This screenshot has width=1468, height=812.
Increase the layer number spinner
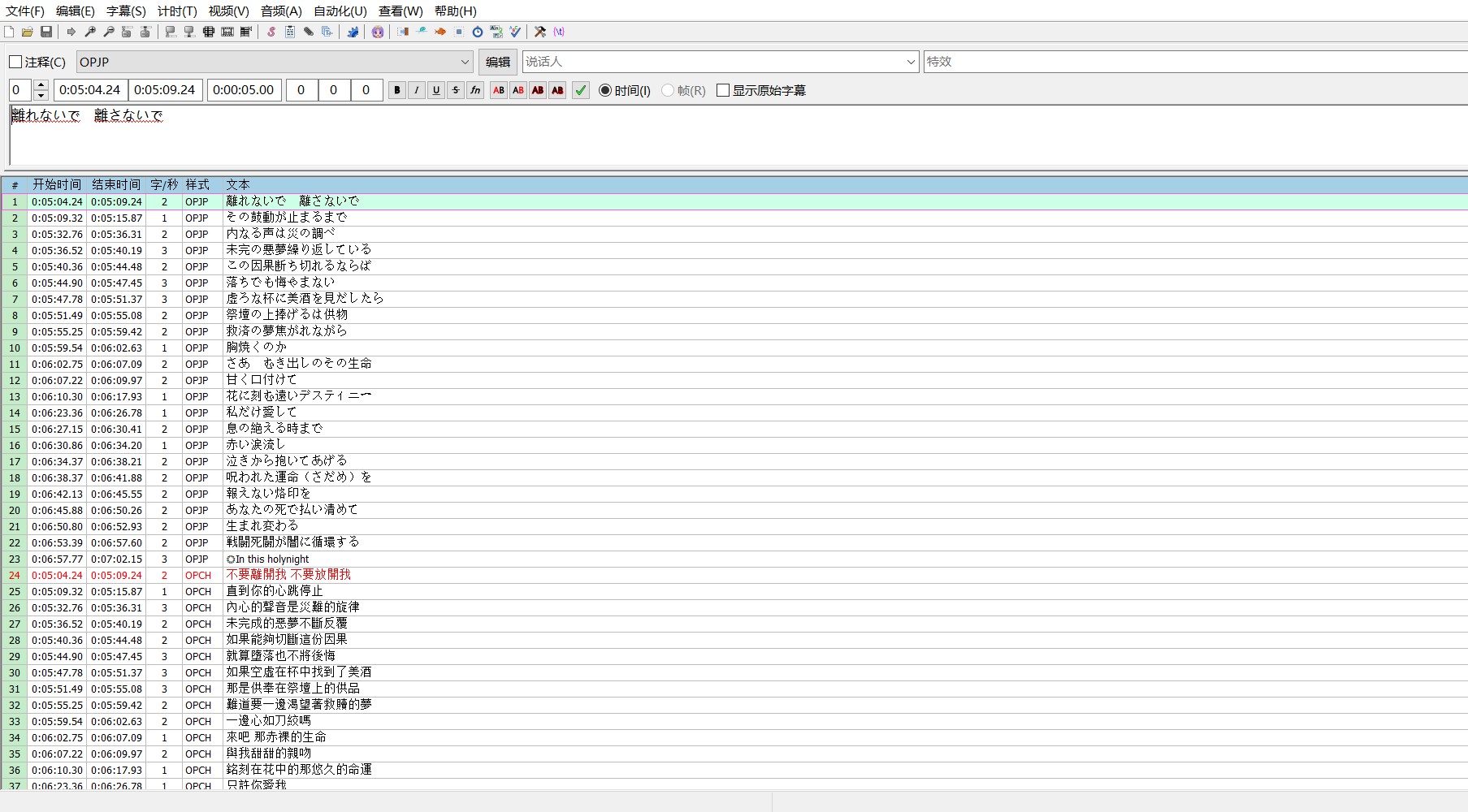(x=41, y=85)
